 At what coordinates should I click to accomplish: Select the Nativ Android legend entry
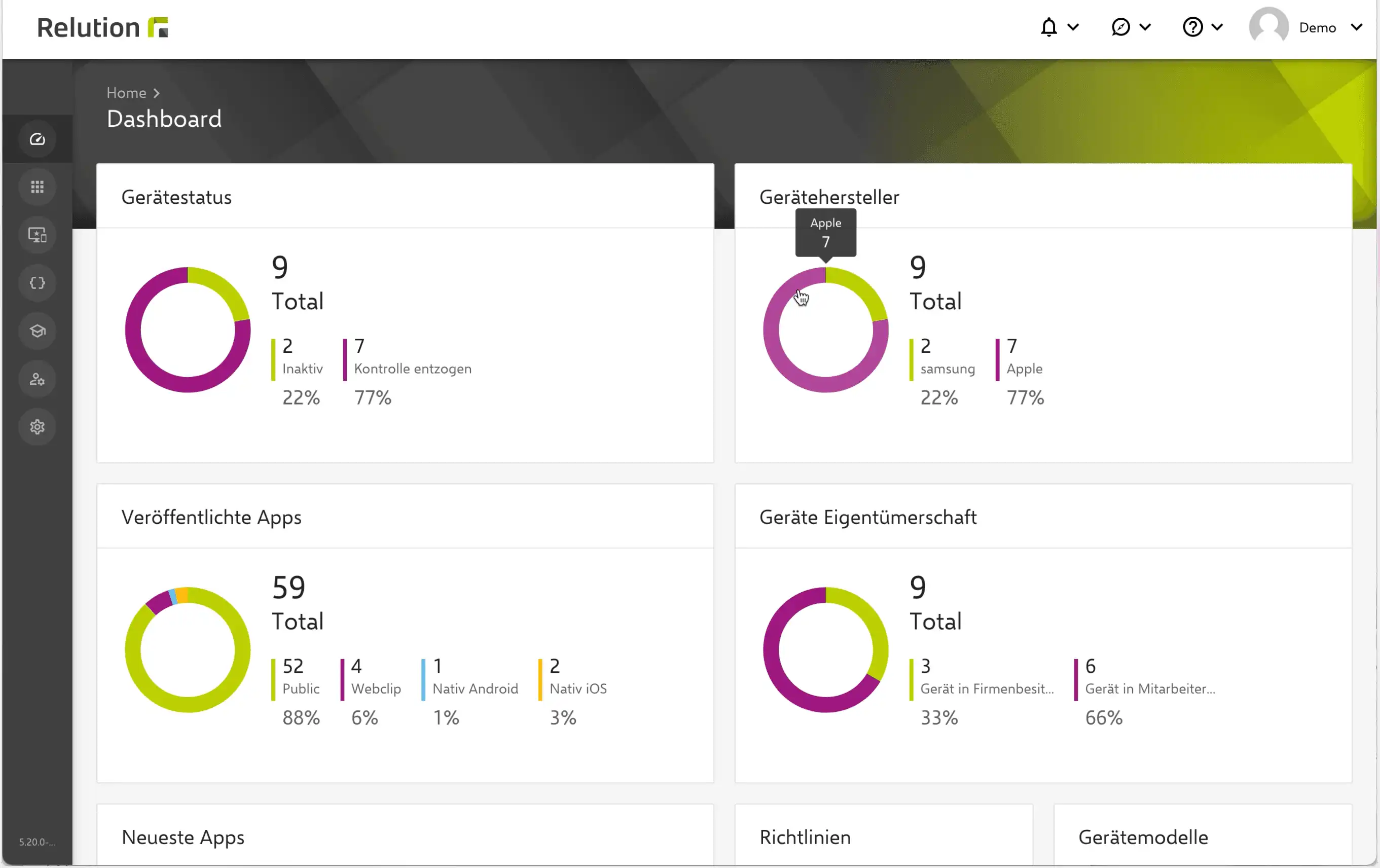point(470,692)
